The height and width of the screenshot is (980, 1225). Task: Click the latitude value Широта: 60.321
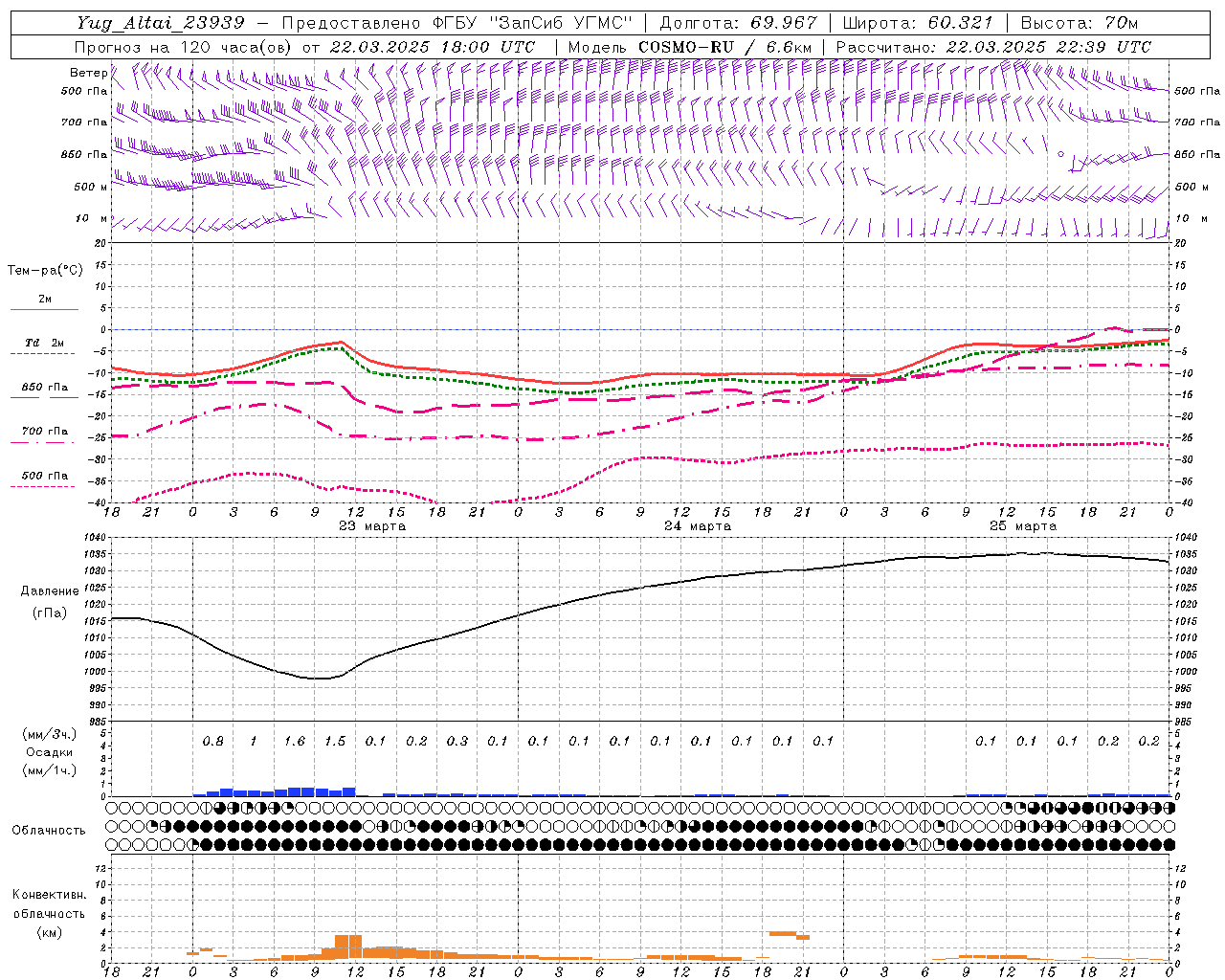(921, 22)
